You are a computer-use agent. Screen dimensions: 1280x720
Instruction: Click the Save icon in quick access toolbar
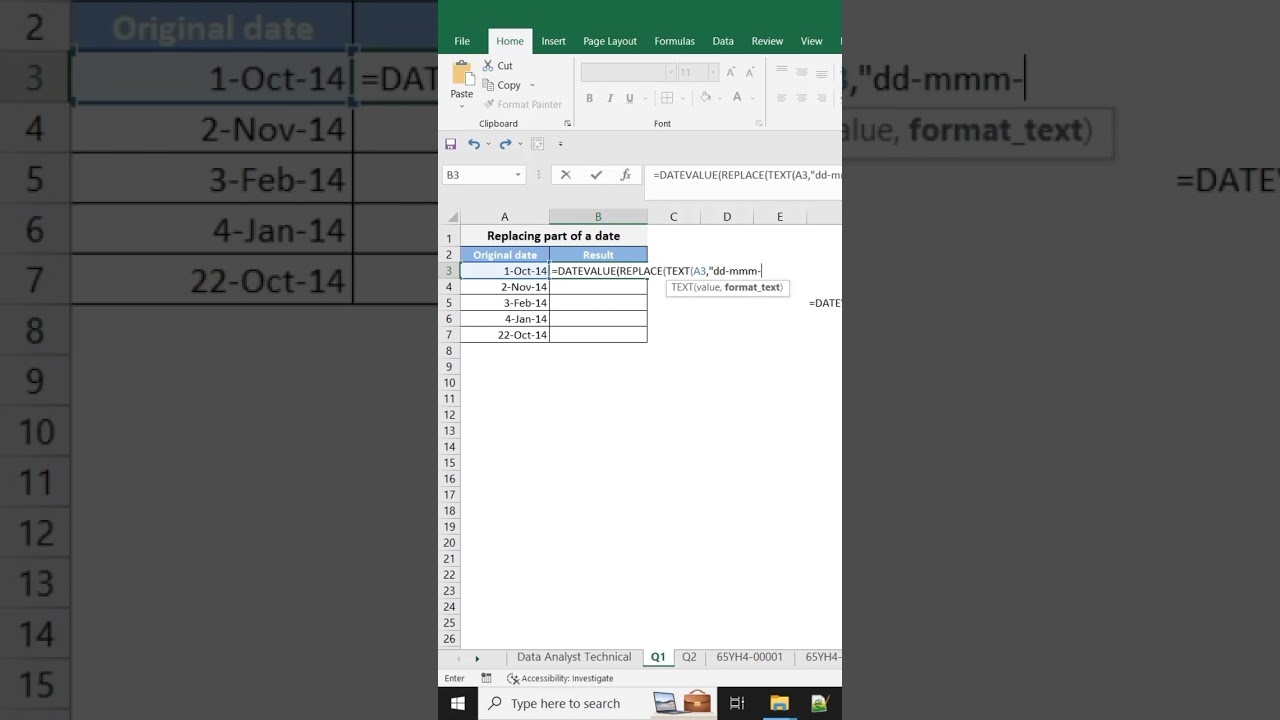[x=451, y=144]
